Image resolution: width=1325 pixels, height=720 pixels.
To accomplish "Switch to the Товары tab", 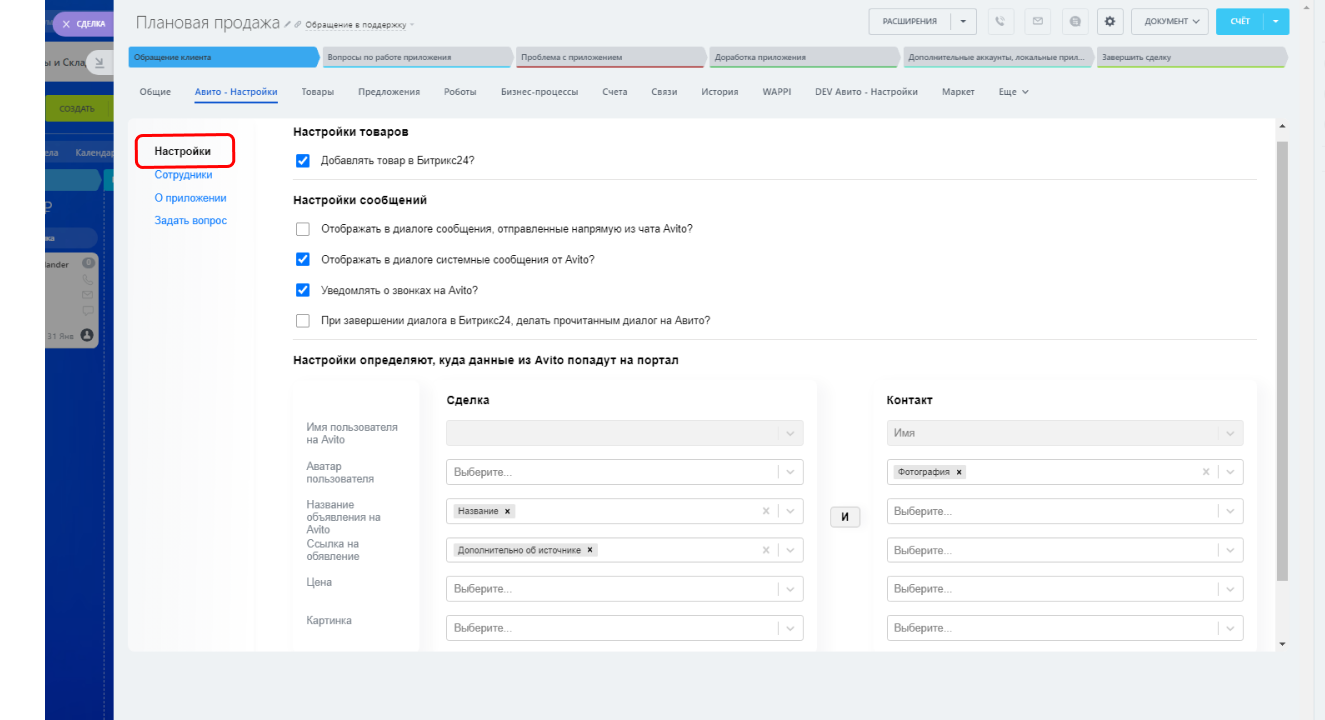I will (318, 92).
